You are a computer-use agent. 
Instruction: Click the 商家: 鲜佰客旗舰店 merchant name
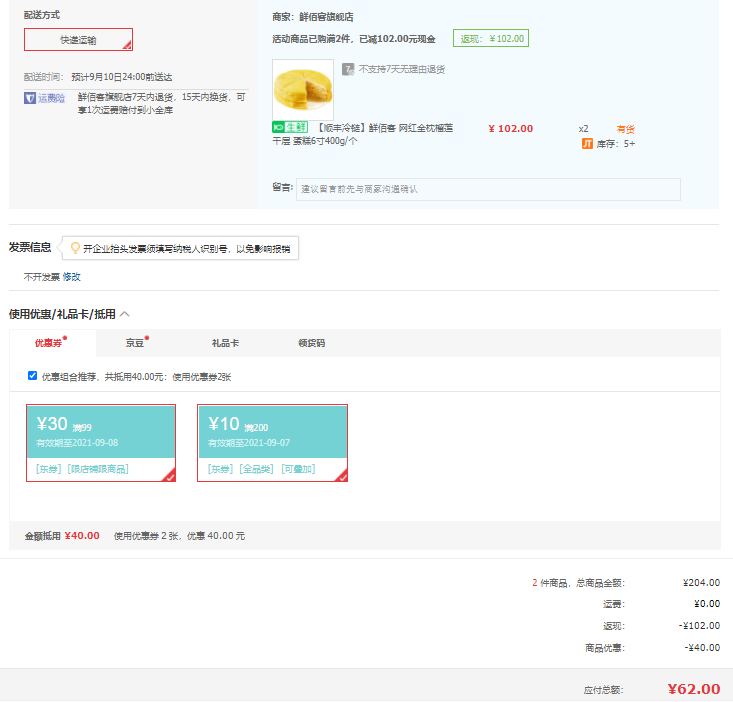pos(313,17)
